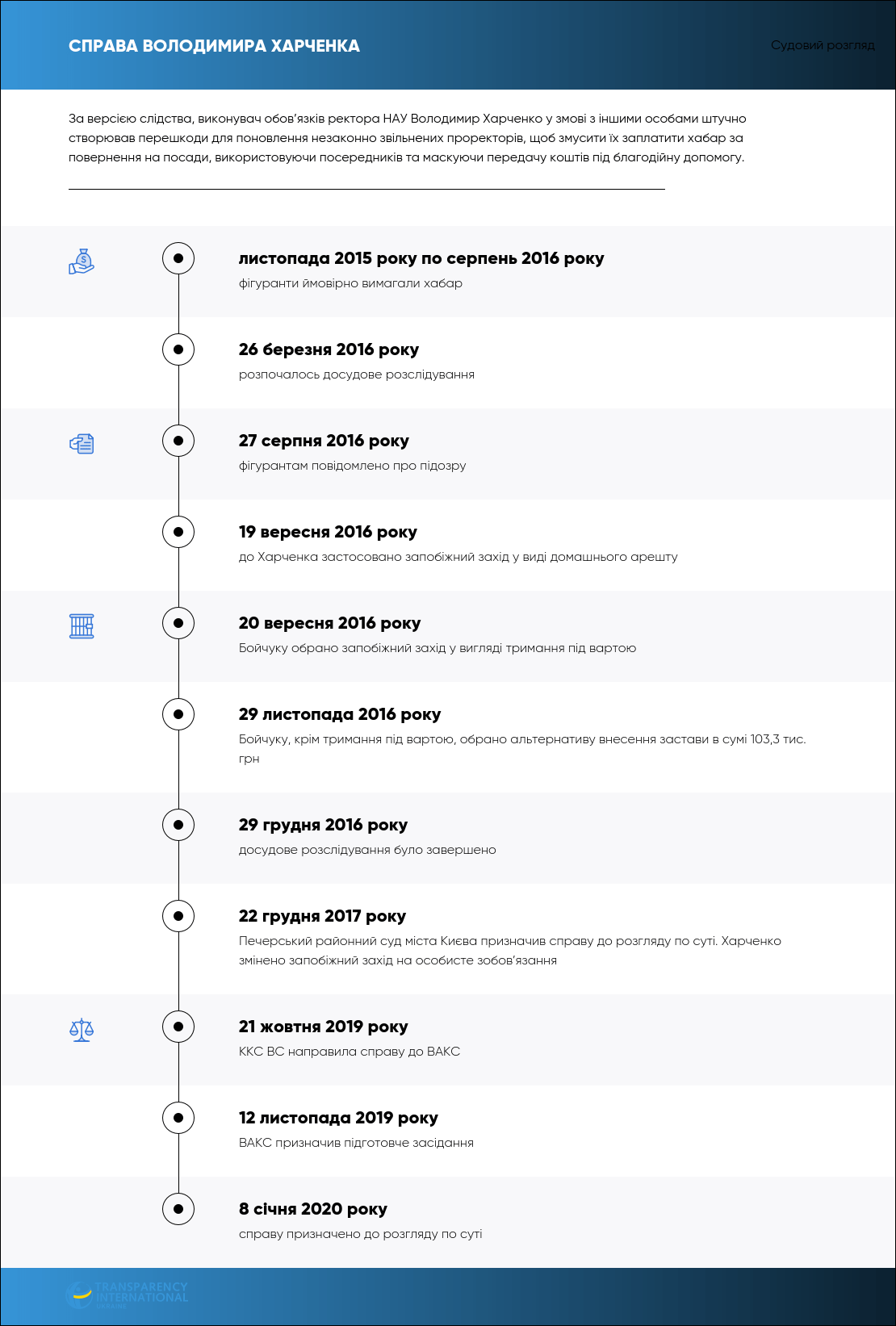
Task: Select the timeline marker for 12 листопада 2019 року
Action: coord(178,1118)
